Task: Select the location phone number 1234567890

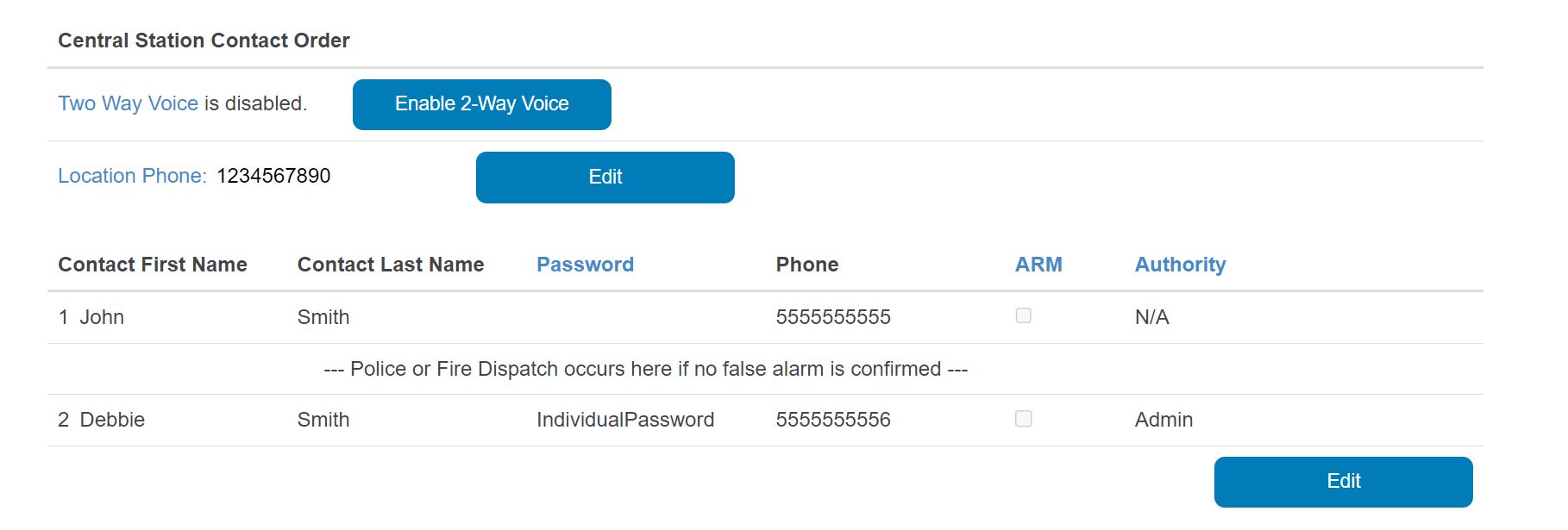Action: pyautogui.click(x=273, y=176)
